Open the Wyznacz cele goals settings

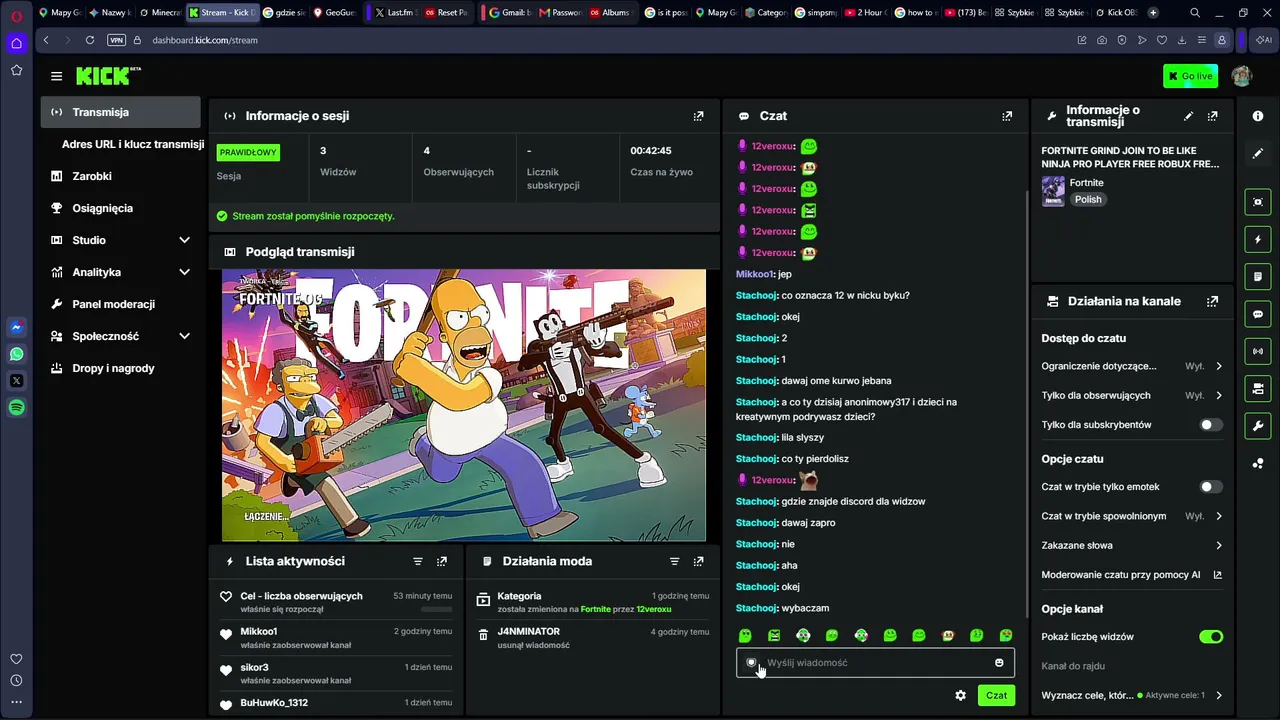coord(1132,695)
